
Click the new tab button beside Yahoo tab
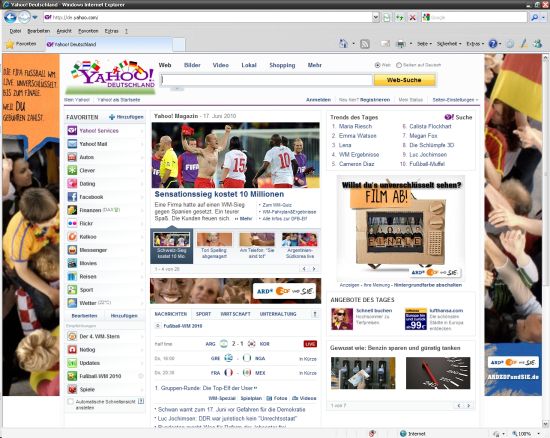179,45
